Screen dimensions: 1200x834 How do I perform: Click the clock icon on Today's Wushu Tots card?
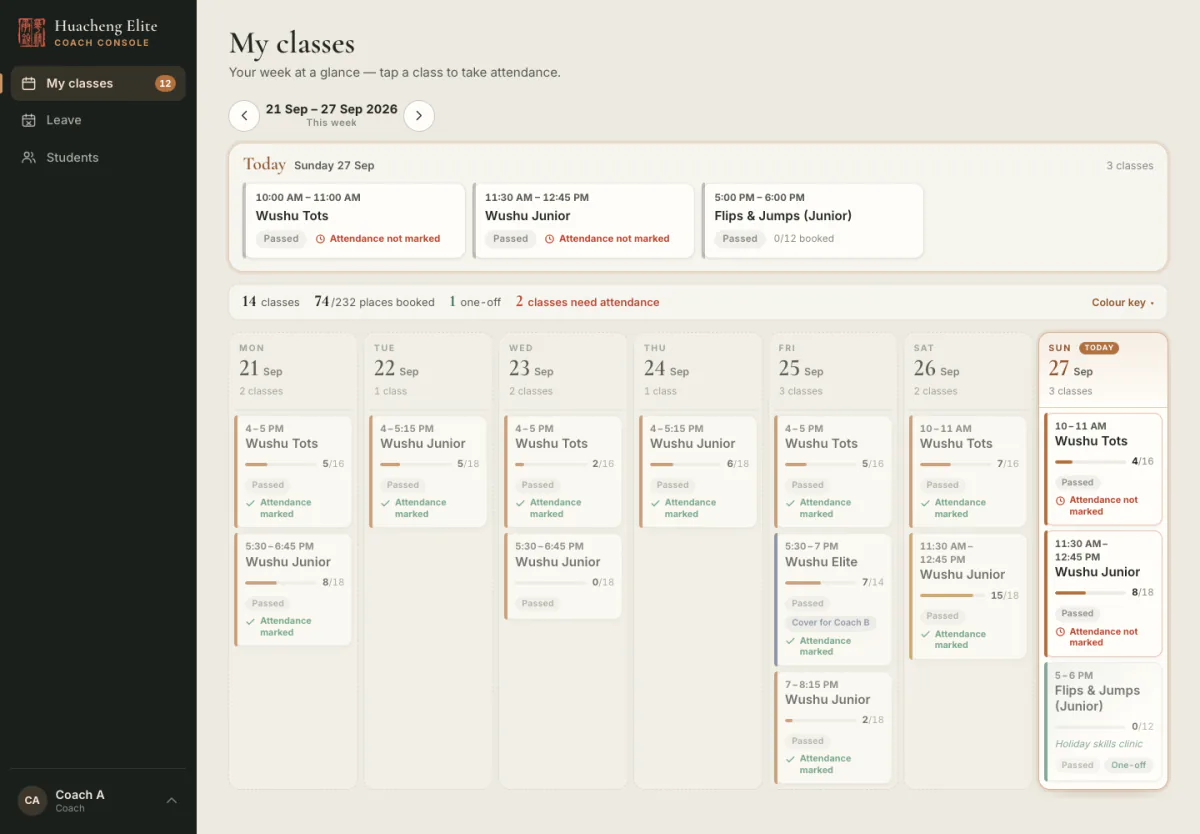321,239
